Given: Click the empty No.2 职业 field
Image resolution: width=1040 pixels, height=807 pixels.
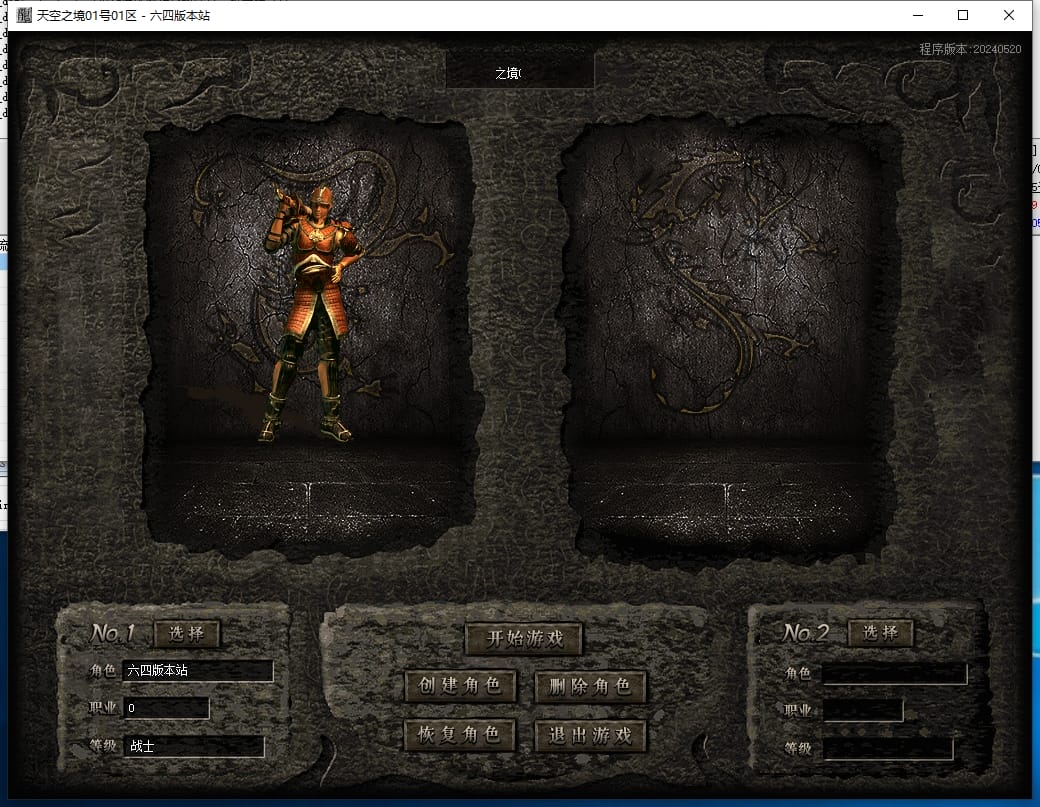Looking at the screenshot, I should click(862, 711).
